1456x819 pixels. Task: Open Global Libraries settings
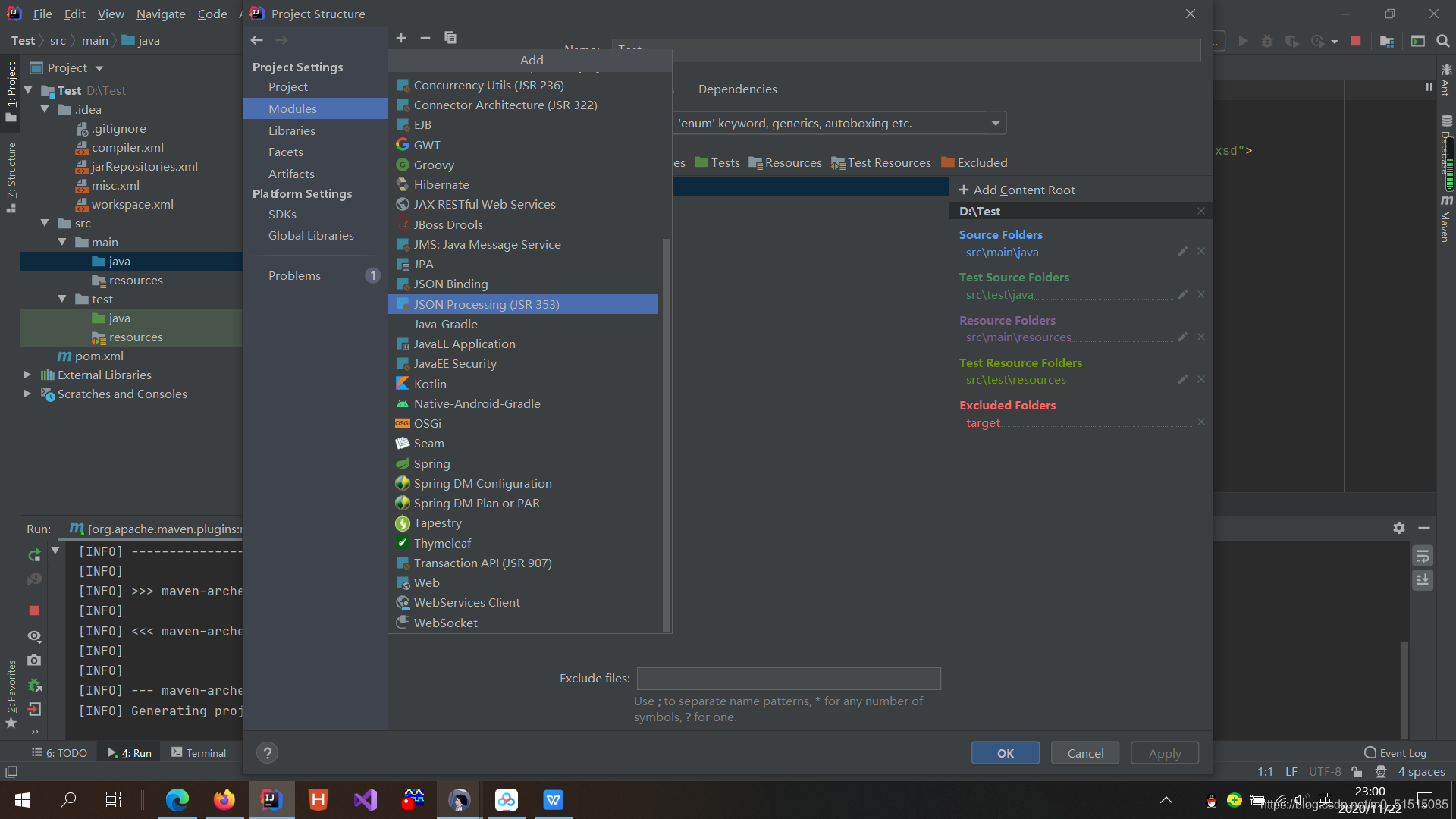[x=315, y=235]
